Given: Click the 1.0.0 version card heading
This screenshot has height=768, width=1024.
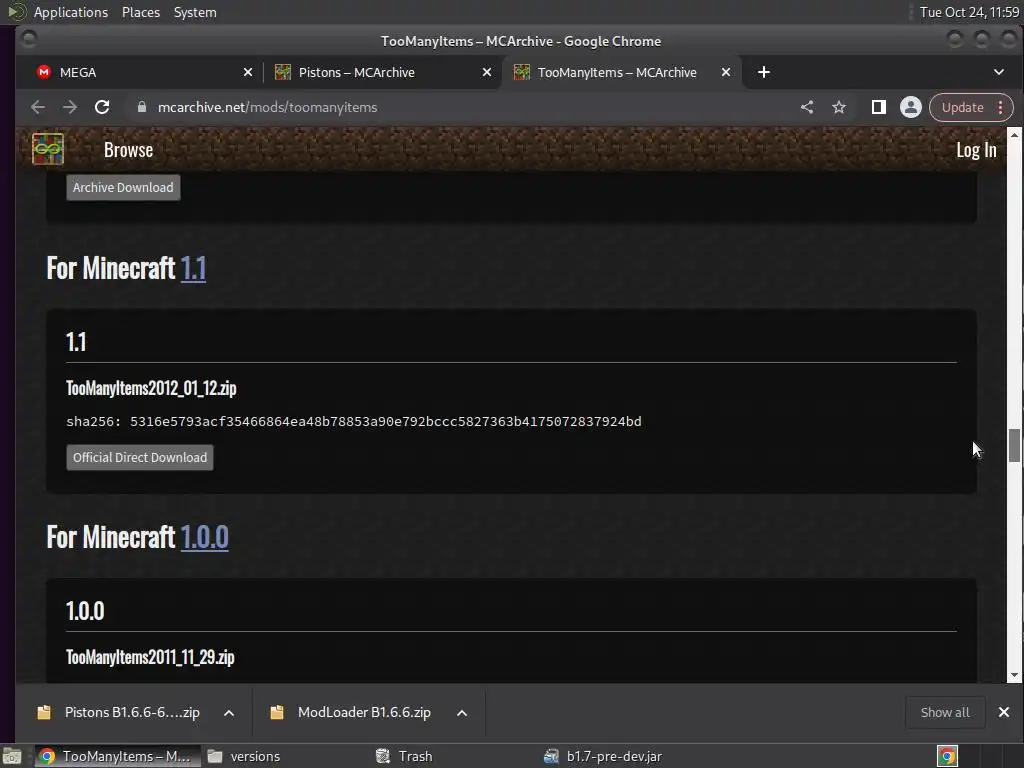Looking at the screenshot, I should pyautogui.click(x=85, y=611).
